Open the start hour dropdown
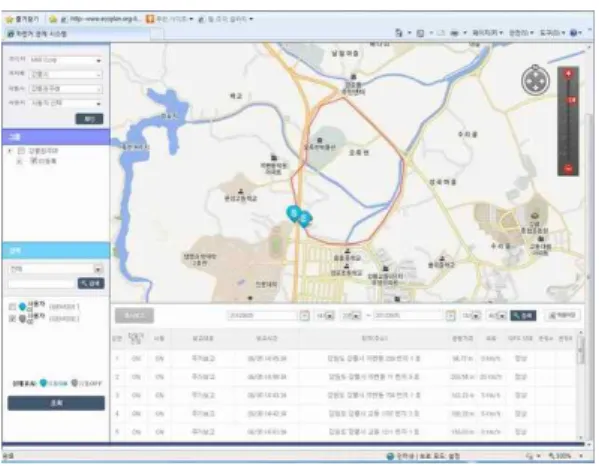 coord(325,316)
